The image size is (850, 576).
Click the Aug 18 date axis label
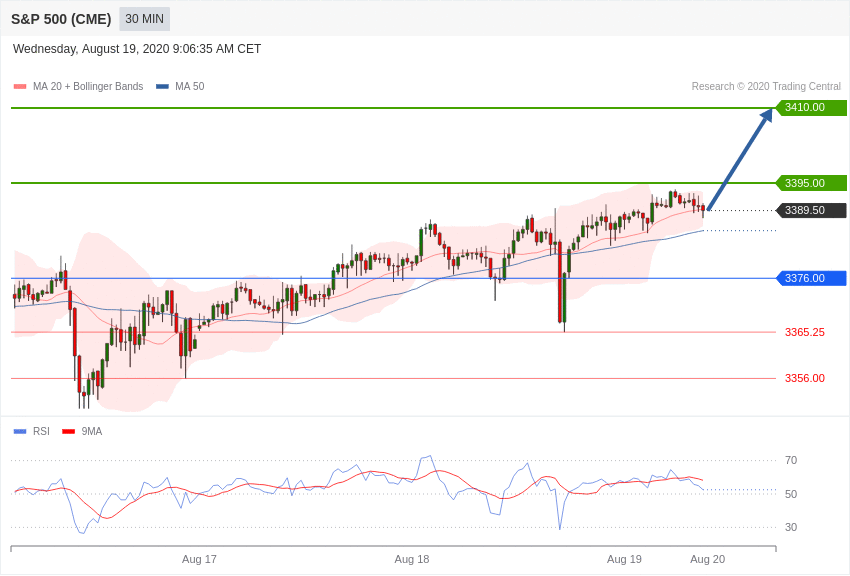pos(411,559)
